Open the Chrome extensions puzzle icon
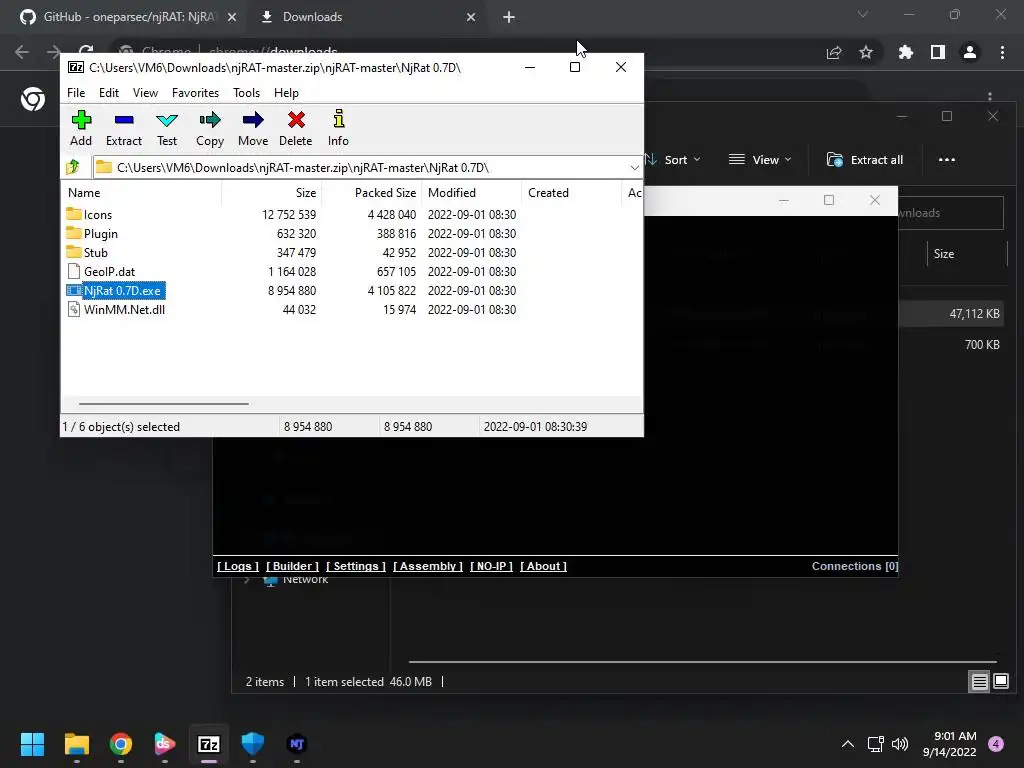This screenshot has width=1024, height=768. point(905,52)
